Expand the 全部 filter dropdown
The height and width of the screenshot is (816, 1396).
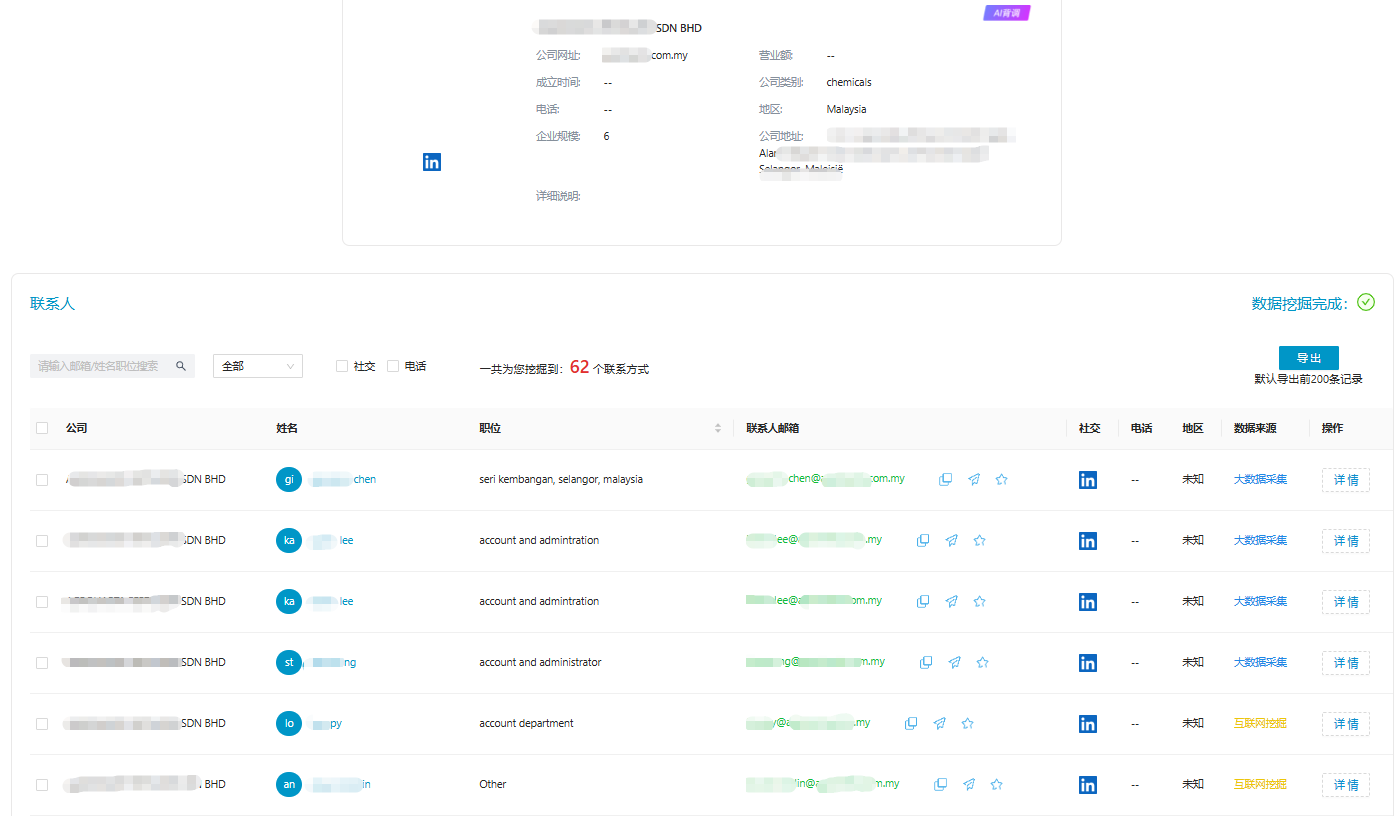click(x=257, y=367)
